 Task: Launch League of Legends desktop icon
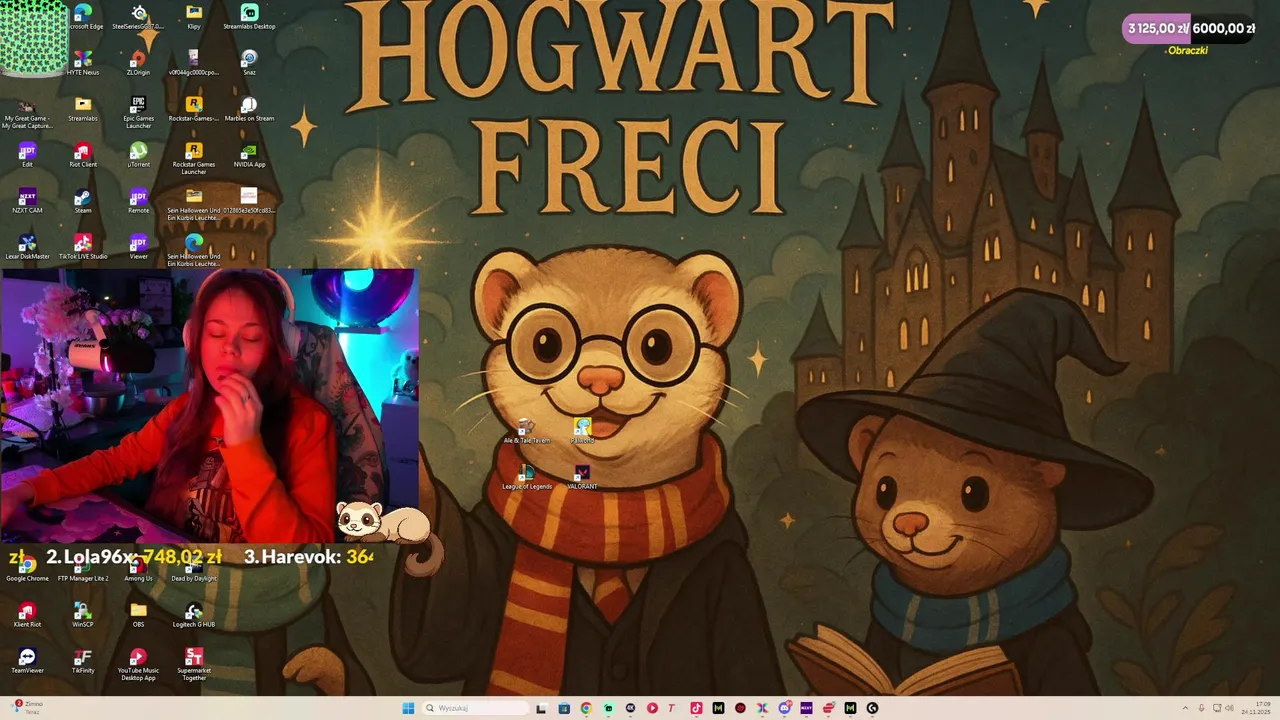coord(527,477)
